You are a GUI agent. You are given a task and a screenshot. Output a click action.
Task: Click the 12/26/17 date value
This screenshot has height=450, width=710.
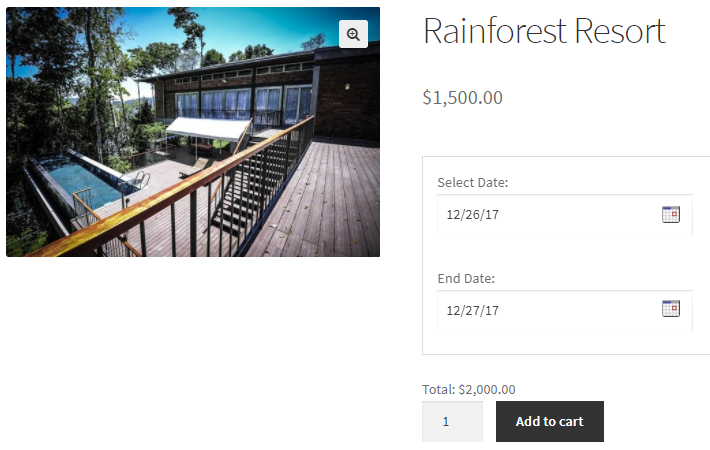(x=473, y=214)
